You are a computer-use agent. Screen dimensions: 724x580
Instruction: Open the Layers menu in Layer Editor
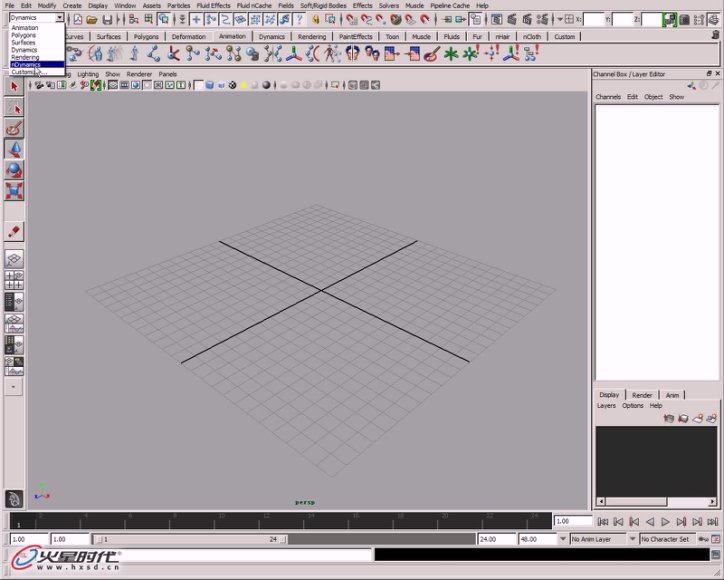click(606, 406)
